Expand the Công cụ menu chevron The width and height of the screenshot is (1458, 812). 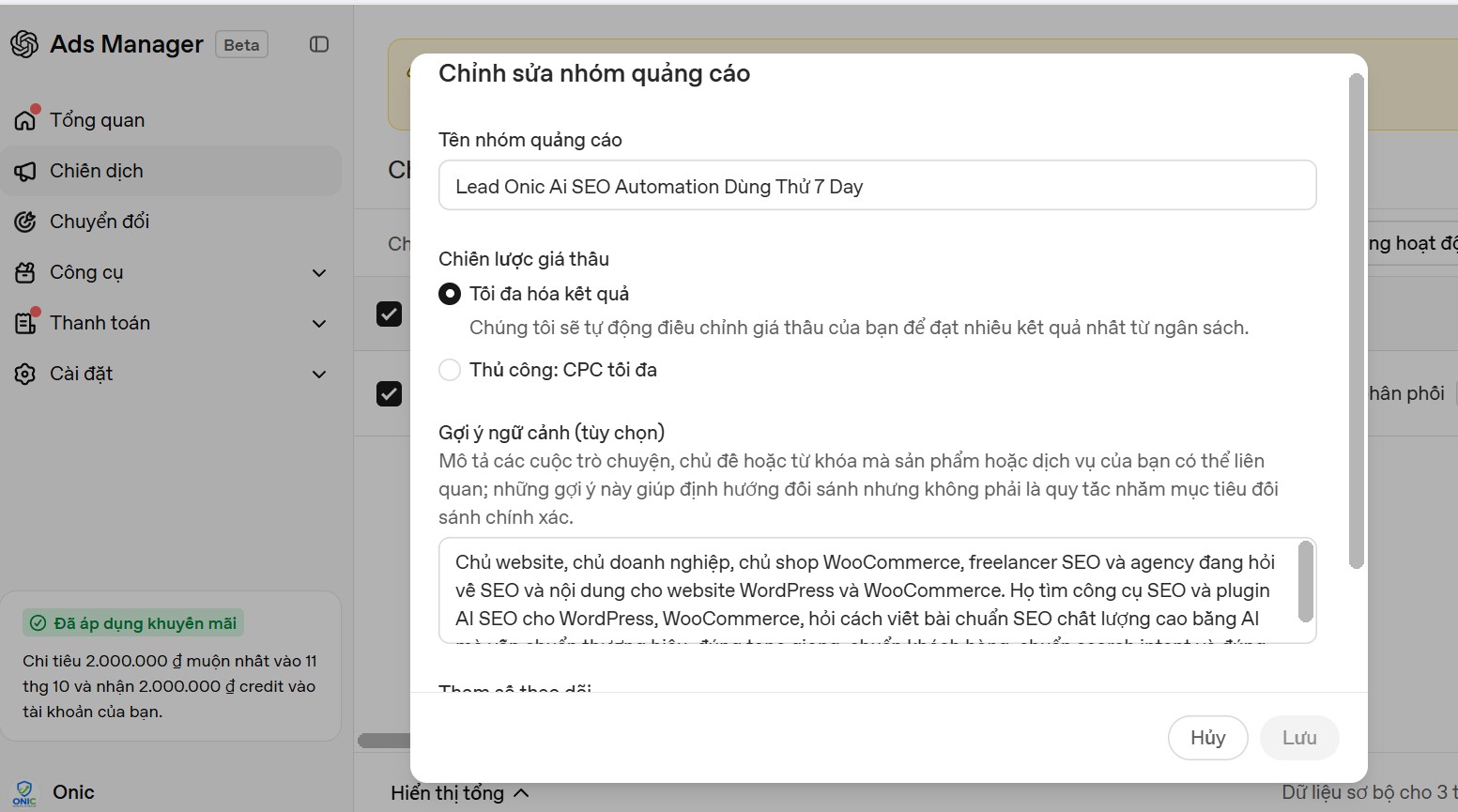coord(319,273)
